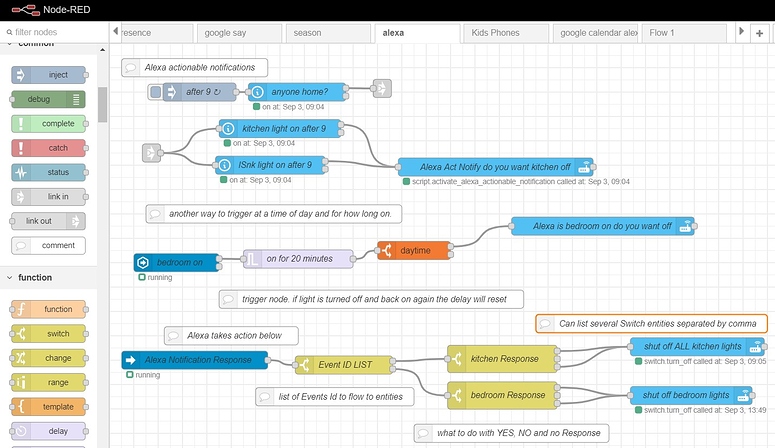775x448 pixels.
Task: Select the link in palette node
Action: [49, 197]
